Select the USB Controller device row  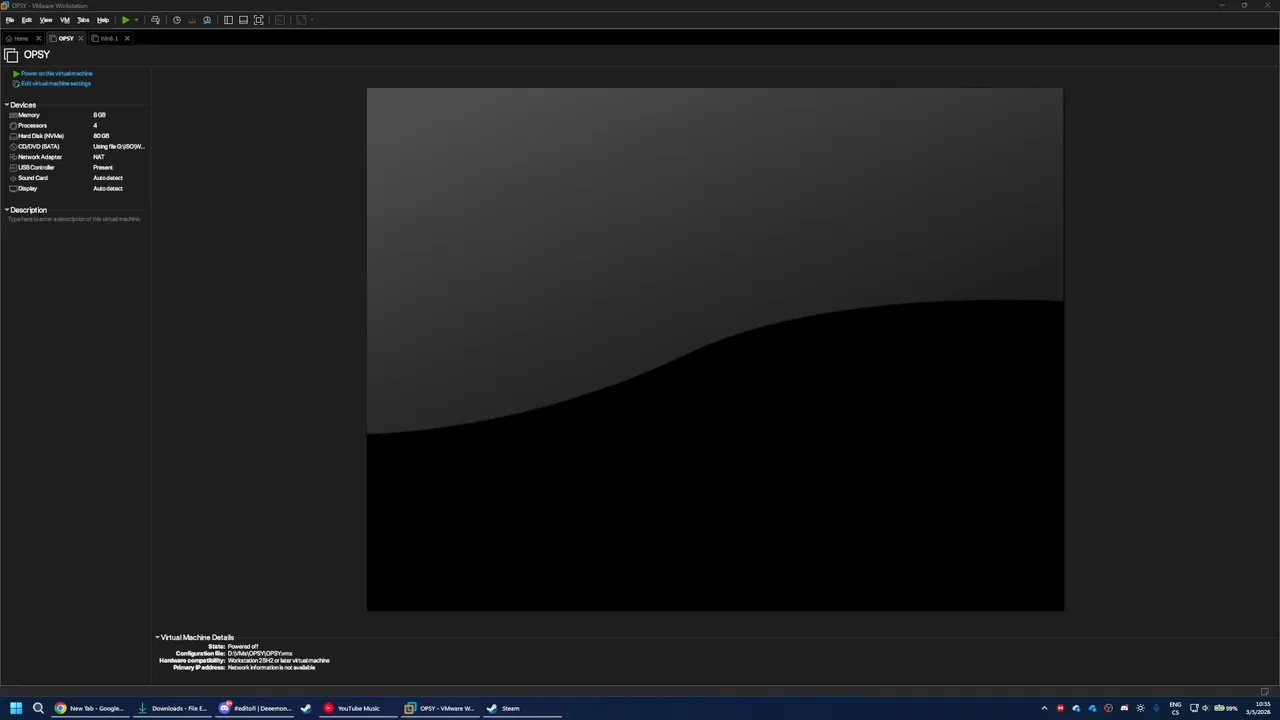(x=76, y=168)
